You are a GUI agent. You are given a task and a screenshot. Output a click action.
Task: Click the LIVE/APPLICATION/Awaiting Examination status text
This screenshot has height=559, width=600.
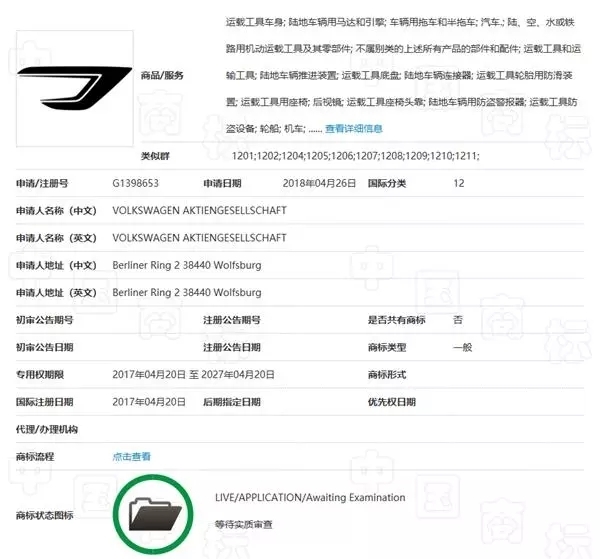point(310,497)
